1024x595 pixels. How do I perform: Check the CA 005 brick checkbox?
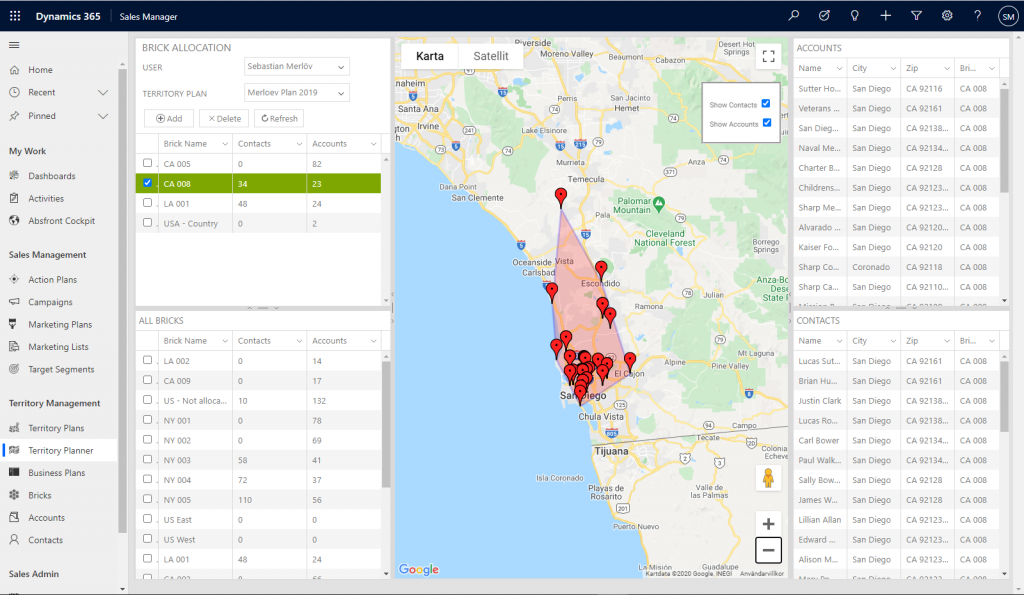pyautogui.click(x=148, y=163)
